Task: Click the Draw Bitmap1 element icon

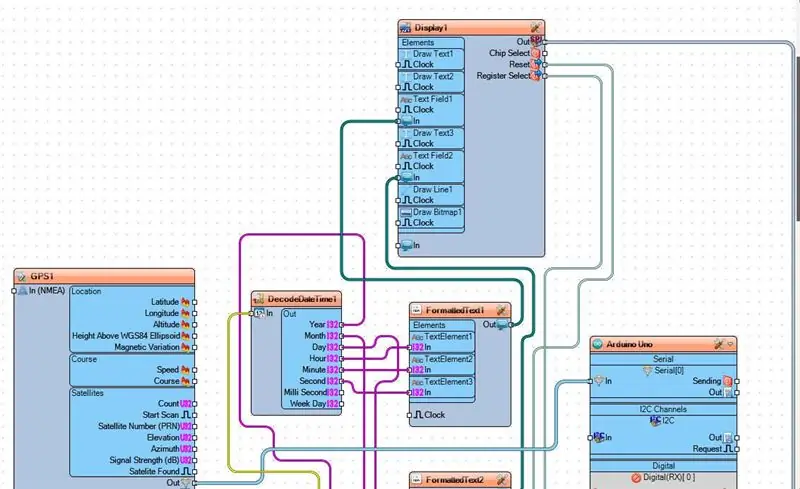Action: click(x=406, y=212)
